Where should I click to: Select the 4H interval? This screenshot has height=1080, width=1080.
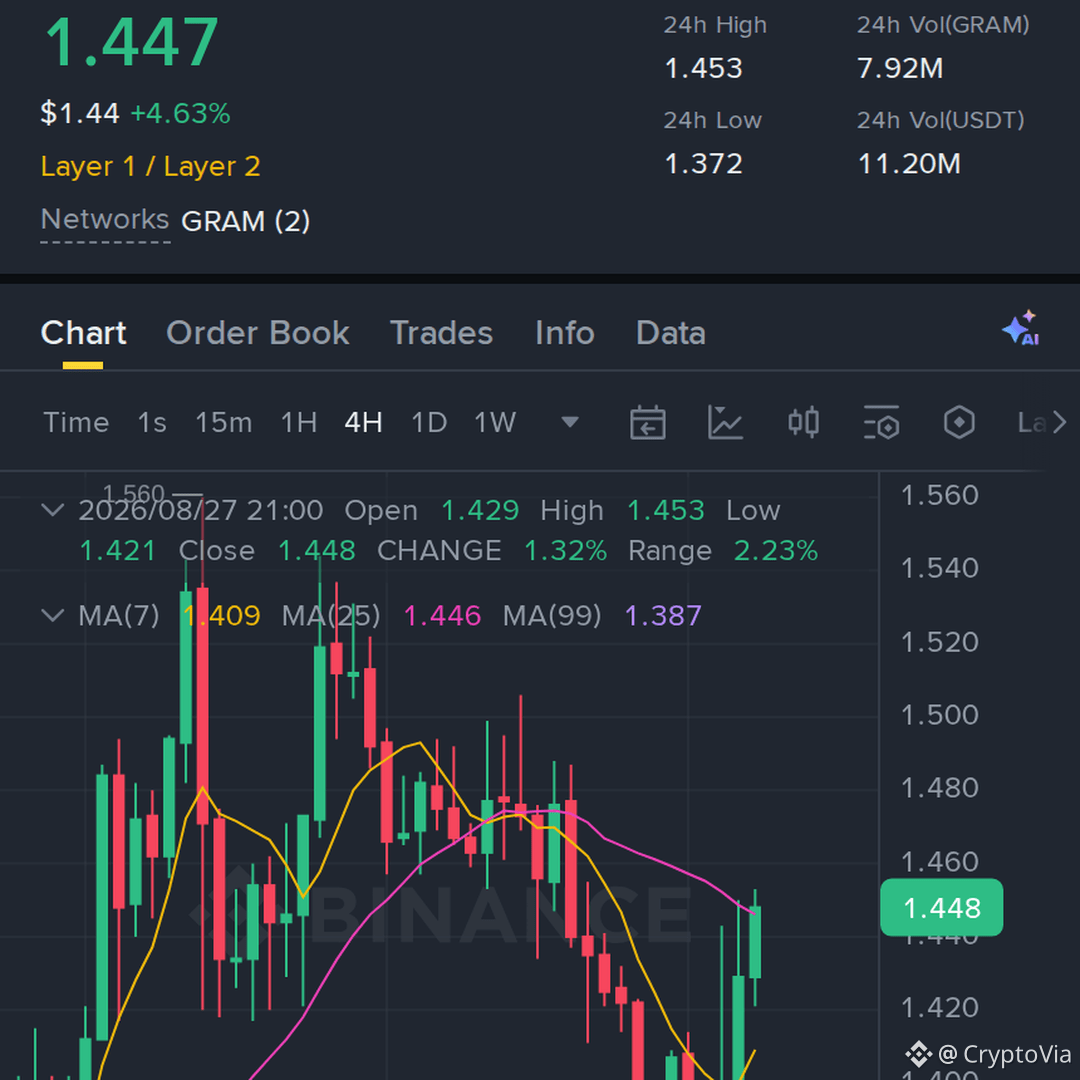pos(364,422)
